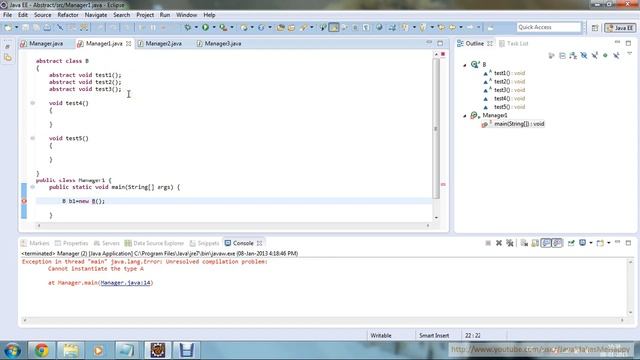
Task: Toggle Show Console on standard output change
Action: (546, 243)
